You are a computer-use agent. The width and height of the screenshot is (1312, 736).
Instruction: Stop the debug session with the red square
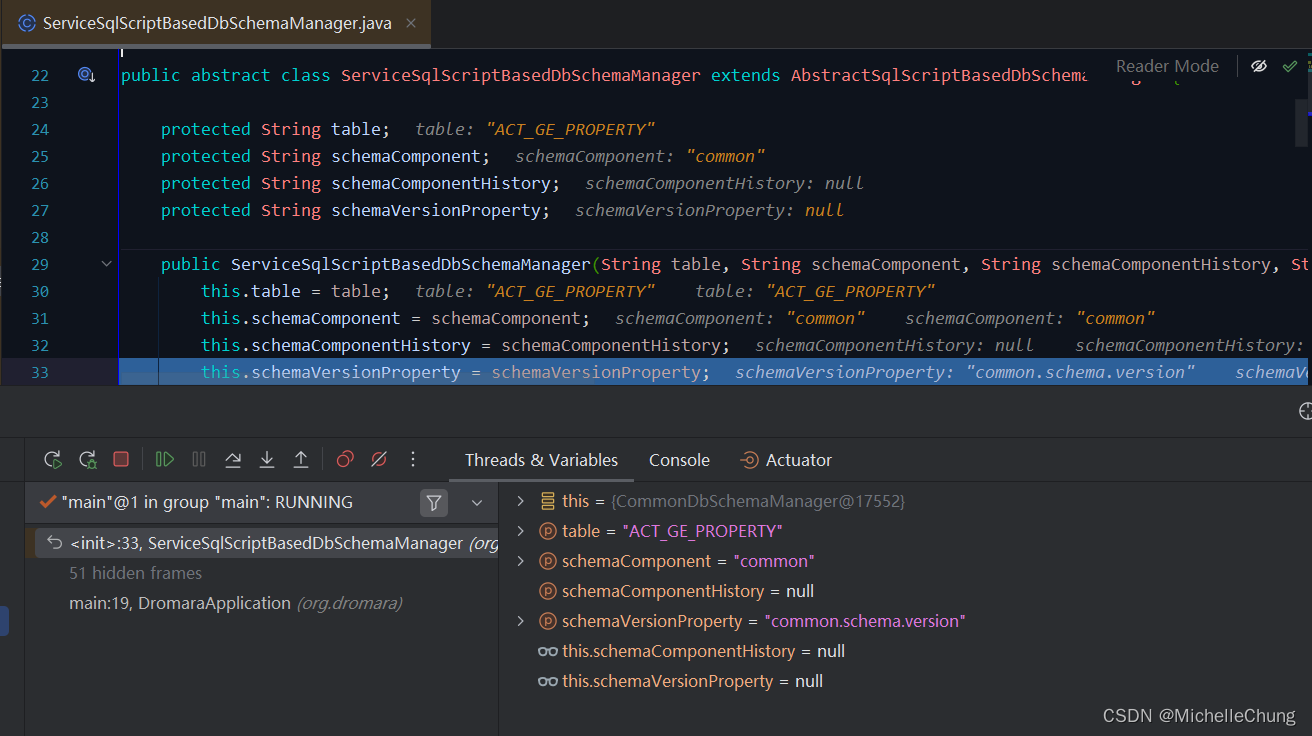121,459
